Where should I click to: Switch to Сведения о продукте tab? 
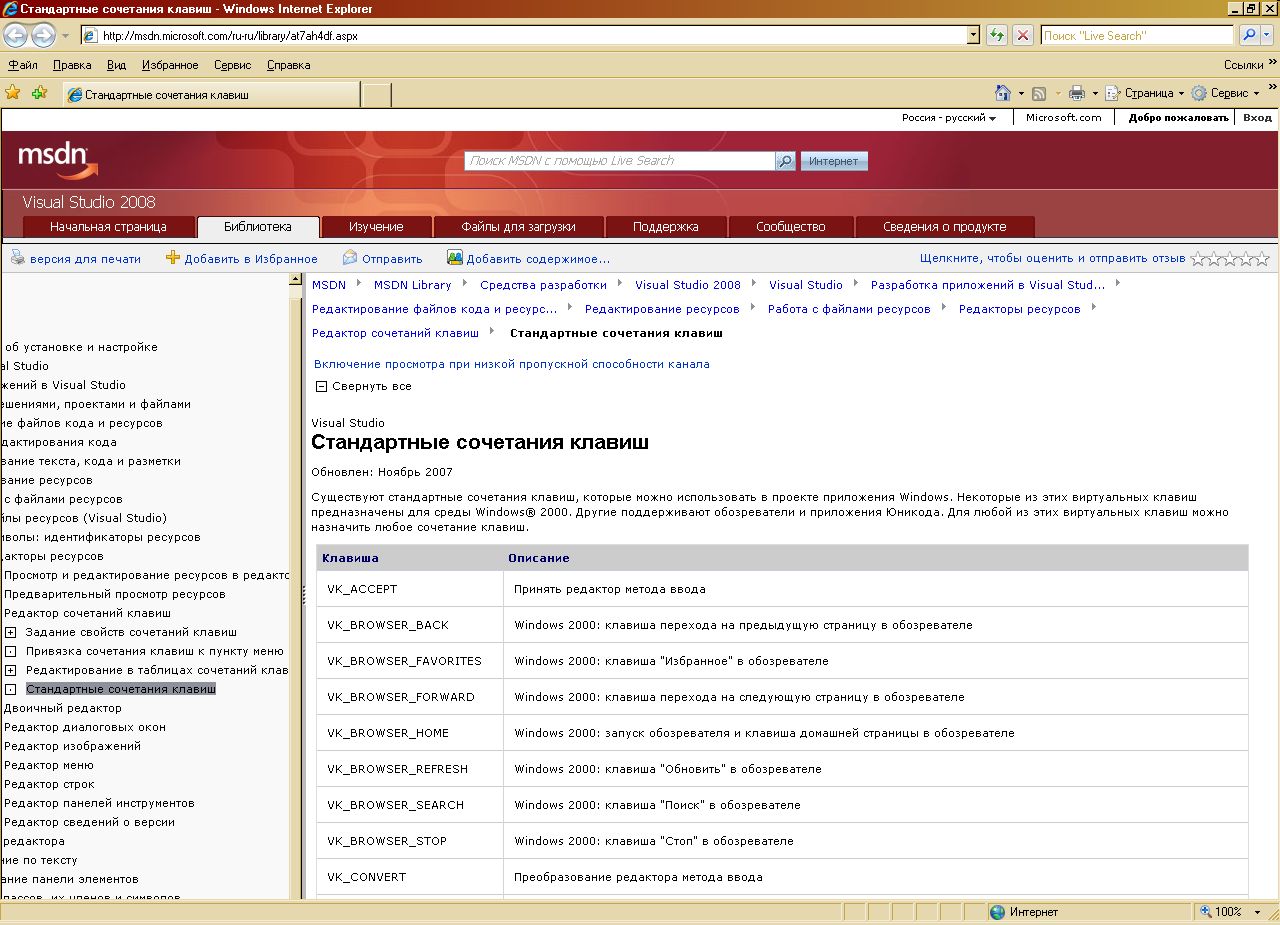[944, 227]
